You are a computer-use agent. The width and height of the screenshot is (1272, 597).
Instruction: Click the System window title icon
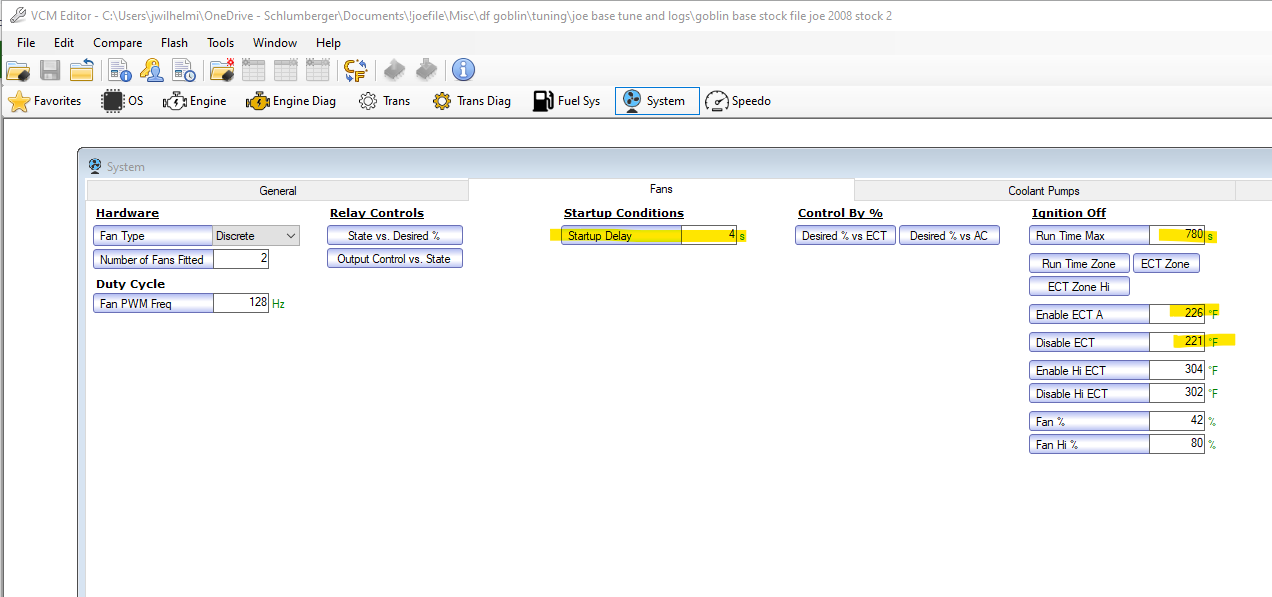[x=95, y=167]
